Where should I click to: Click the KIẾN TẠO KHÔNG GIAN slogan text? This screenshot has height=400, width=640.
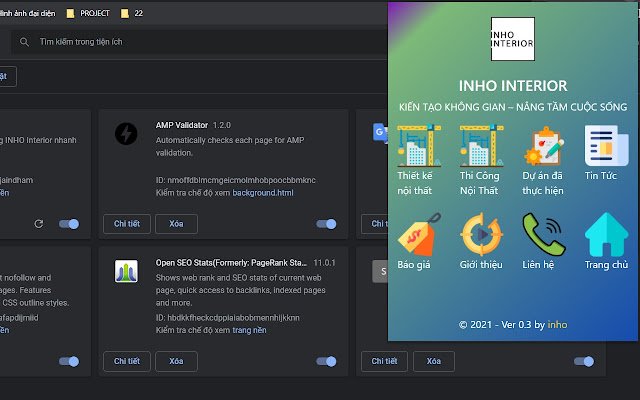513,107
